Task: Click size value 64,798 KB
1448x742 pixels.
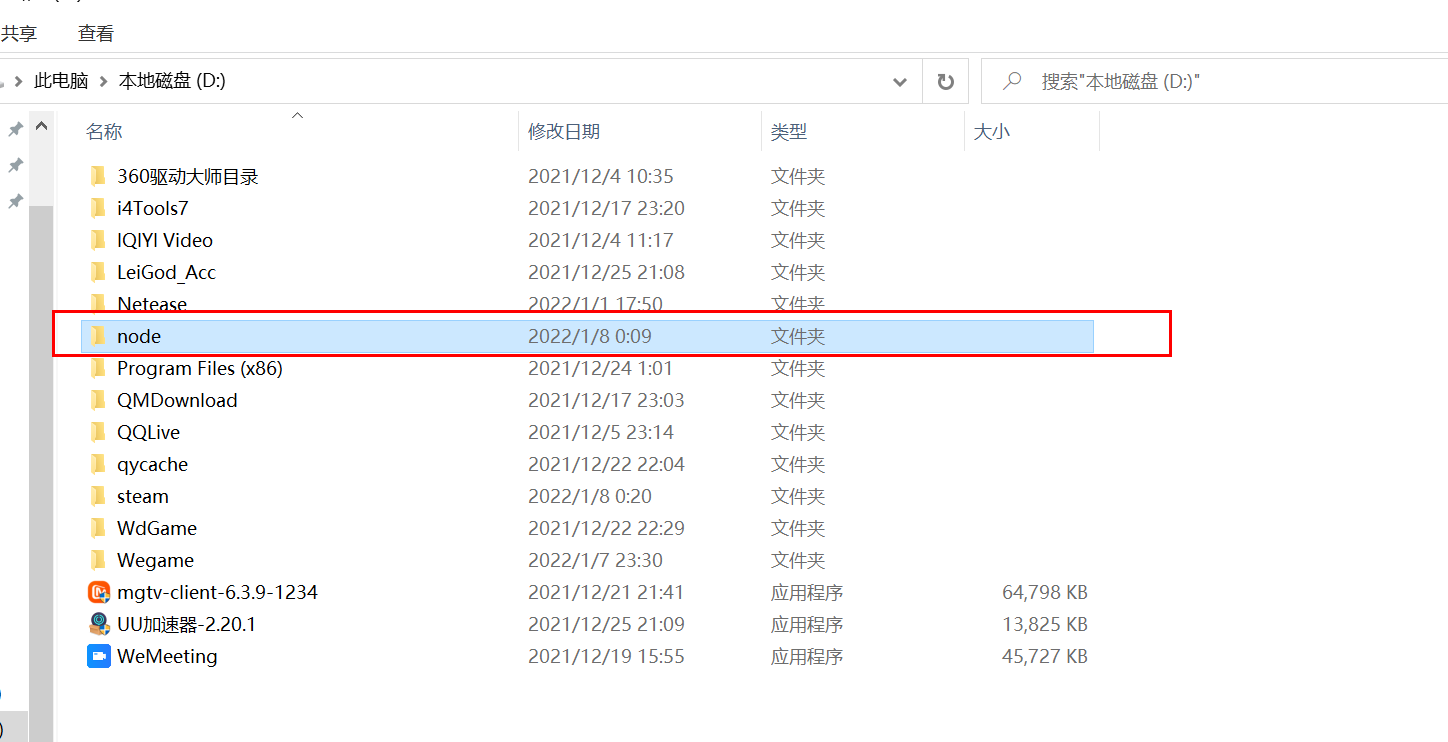Action: click(x=1045, y=592)
